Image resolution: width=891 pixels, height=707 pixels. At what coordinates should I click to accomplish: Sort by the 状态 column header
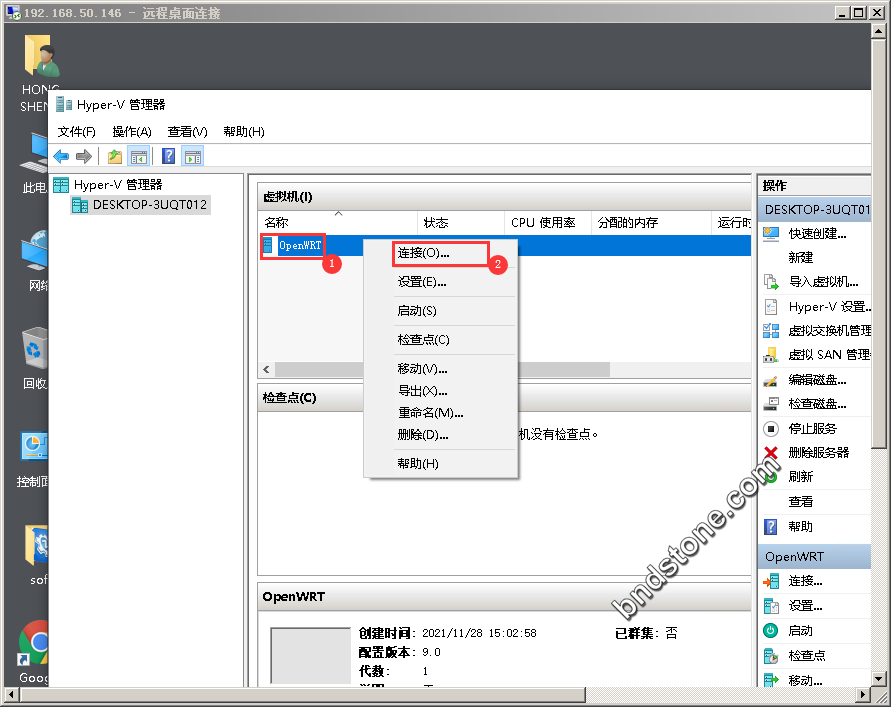point(461,223)
